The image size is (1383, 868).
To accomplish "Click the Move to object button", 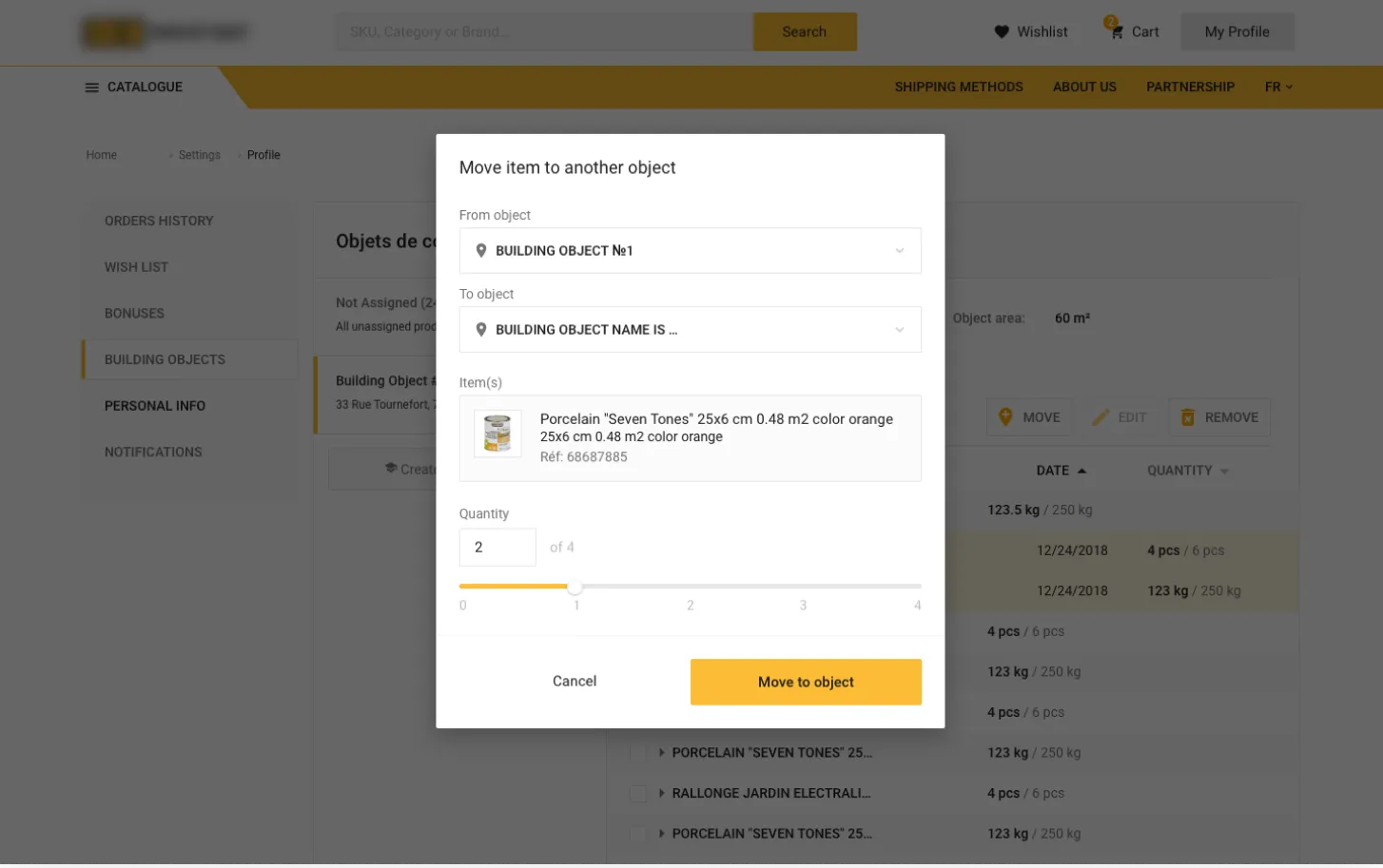I will [806, 683].
